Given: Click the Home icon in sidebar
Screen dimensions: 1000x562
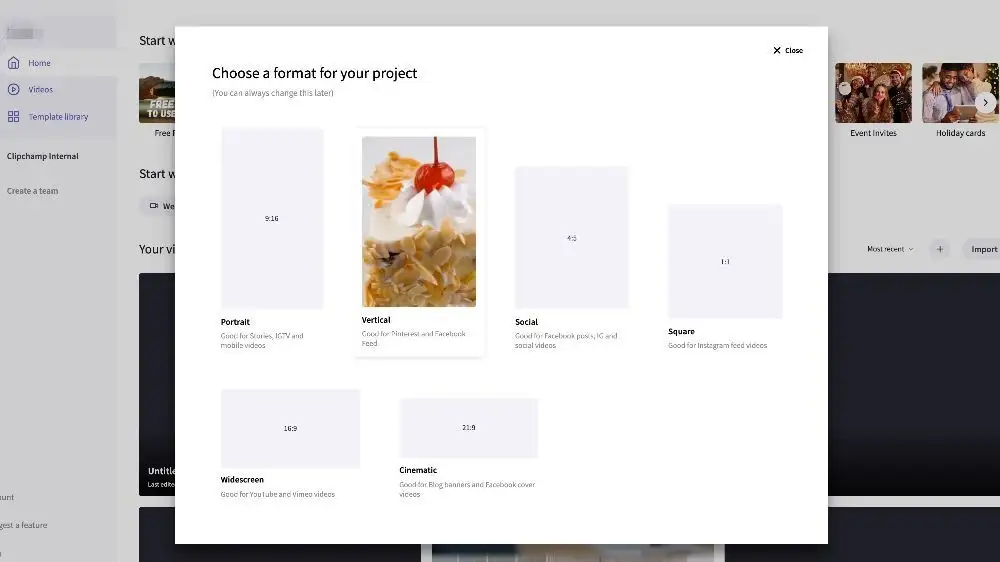Looking at the screenshot, I should pyautogui.click(x=13, y=63).
